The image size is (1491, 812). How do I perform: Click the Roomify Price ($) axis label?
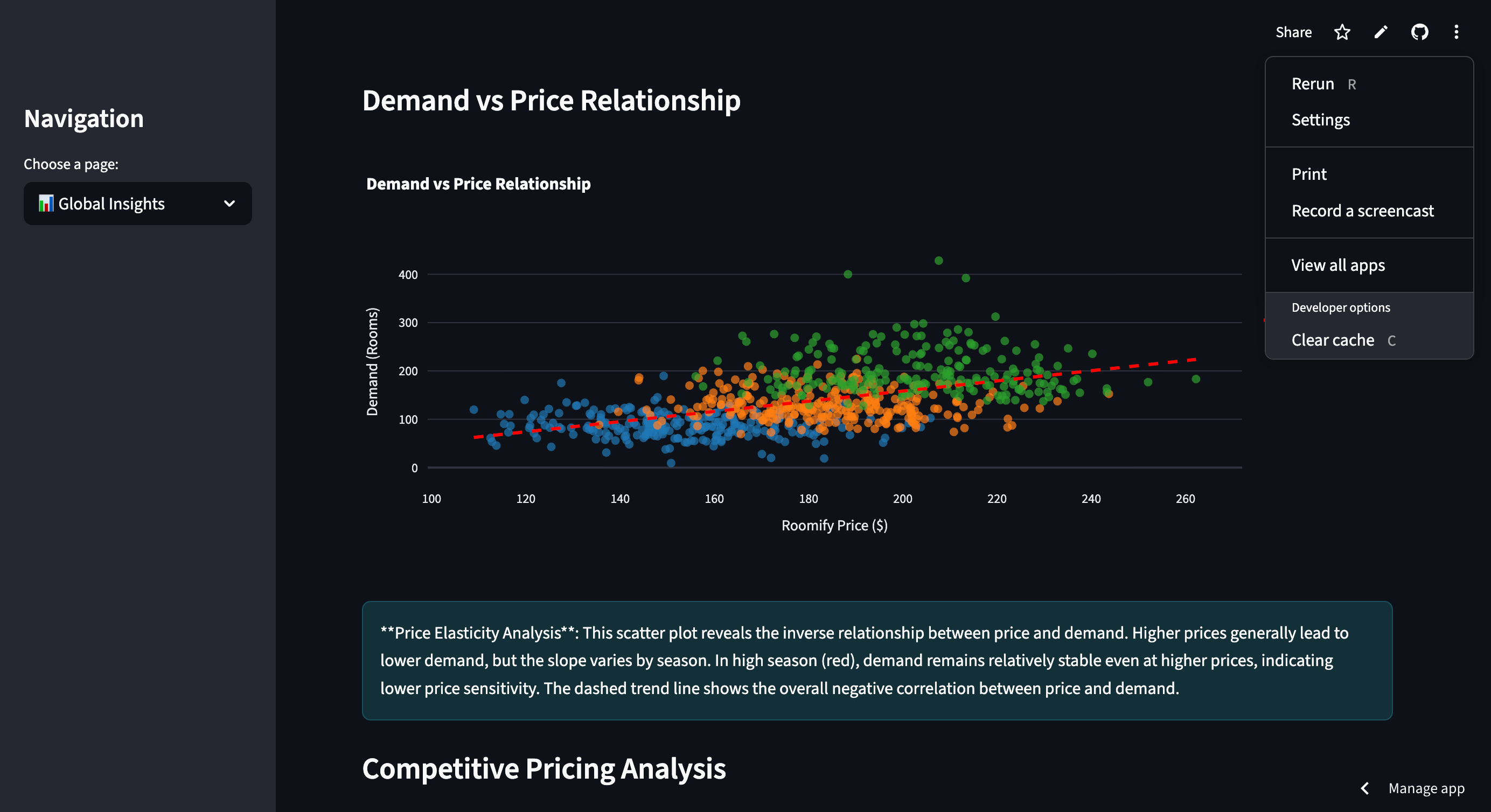click(x=834, y=526)
